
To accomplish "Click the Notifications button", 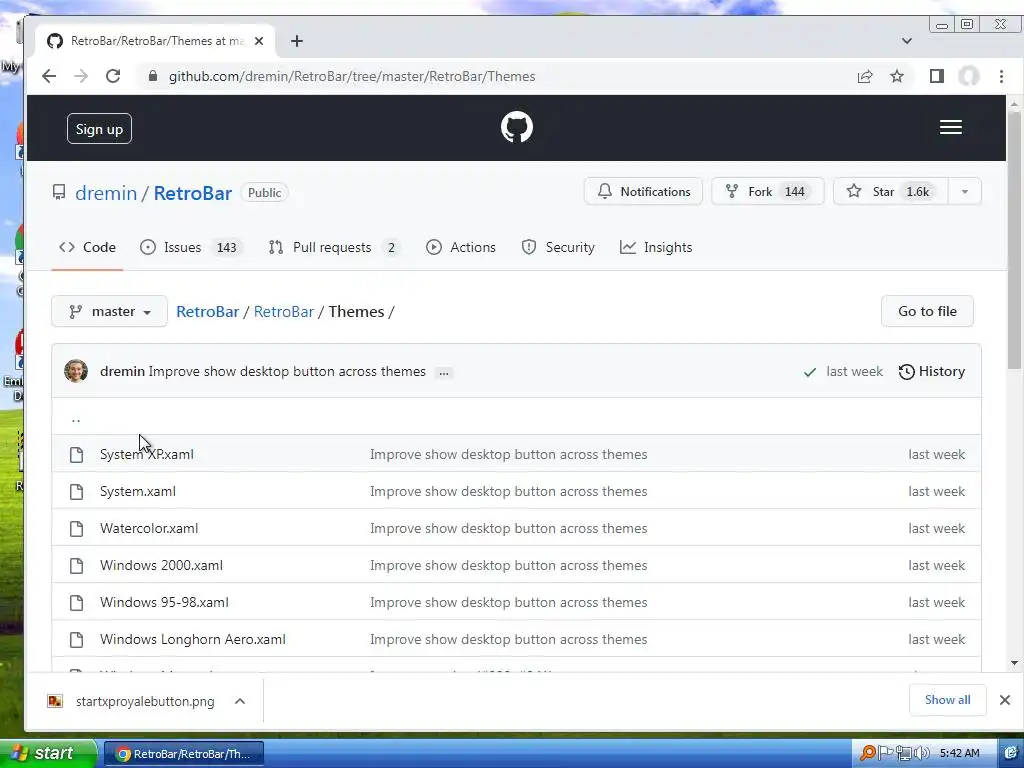I will 643,191.
